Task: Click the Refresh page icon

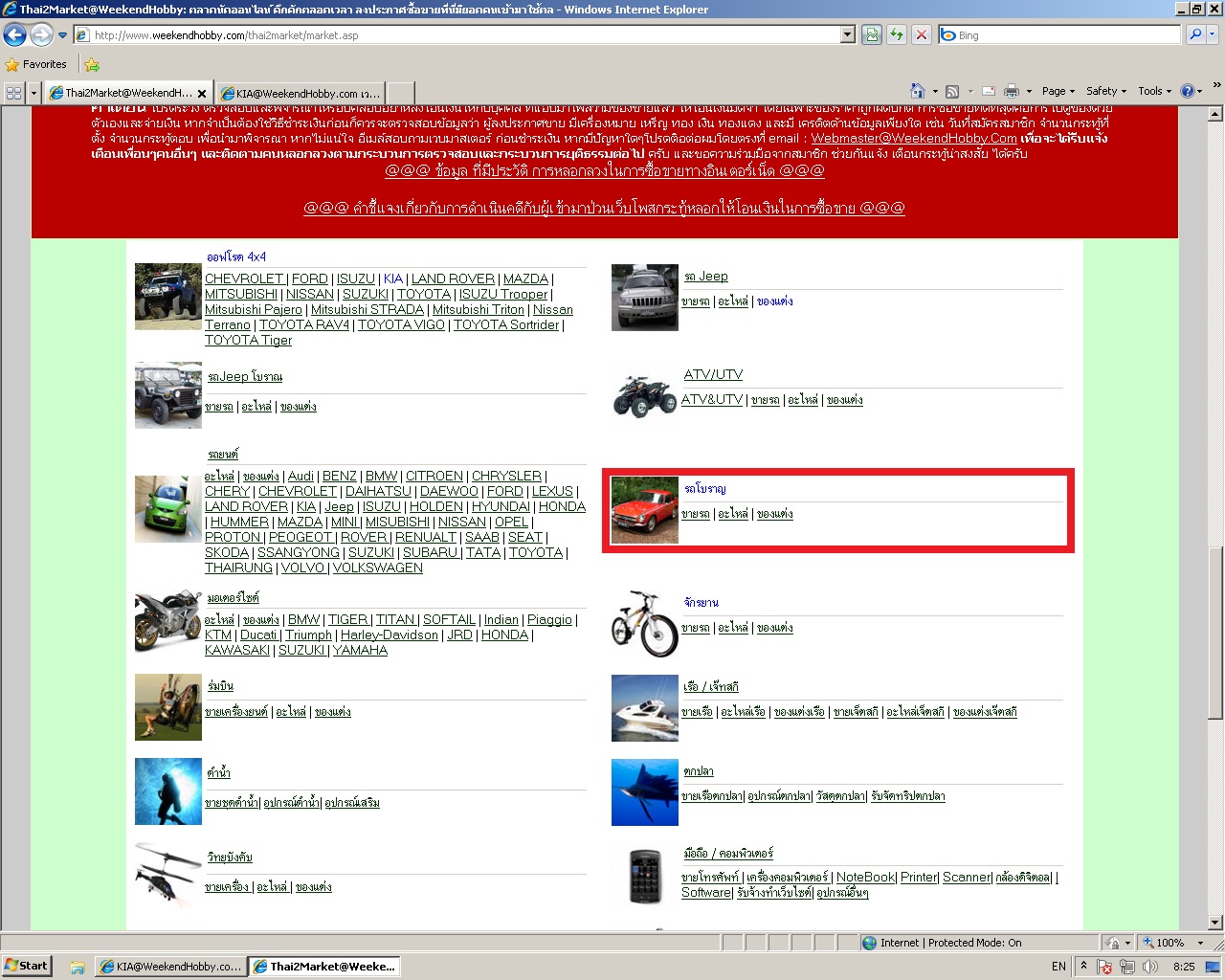Action: click(x=897, y=35)
